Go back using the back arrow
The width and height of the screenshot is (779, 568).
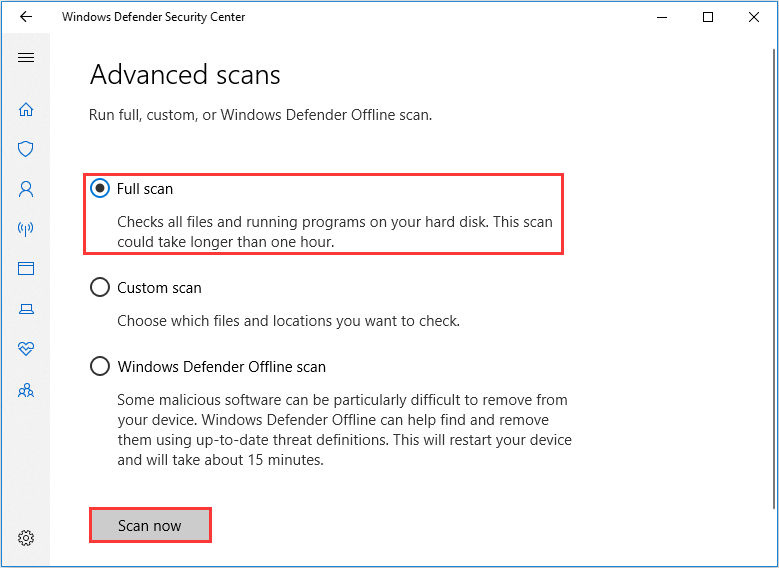[x=26, y=17]
